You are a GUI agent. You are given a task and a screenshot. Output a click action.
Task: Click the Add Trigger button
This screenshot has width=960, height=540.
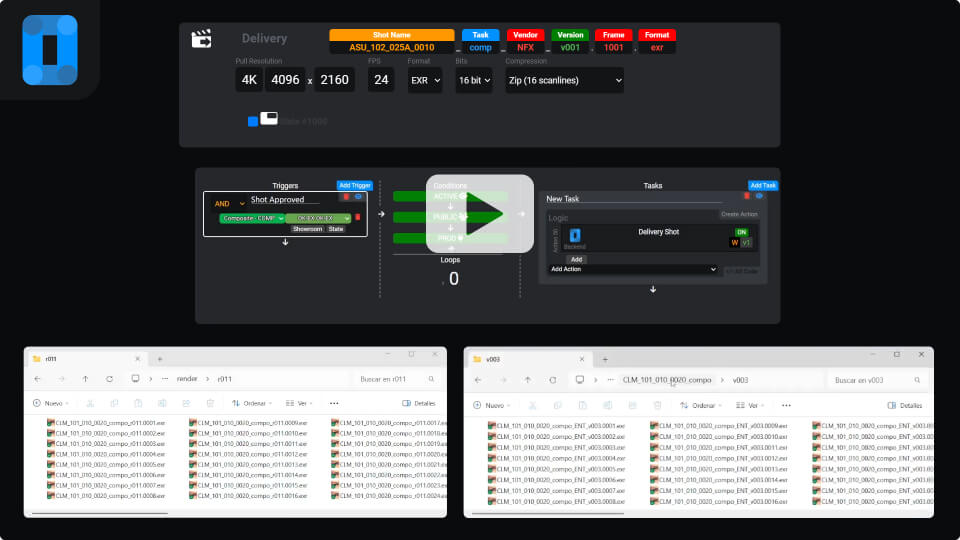point(354,185)
